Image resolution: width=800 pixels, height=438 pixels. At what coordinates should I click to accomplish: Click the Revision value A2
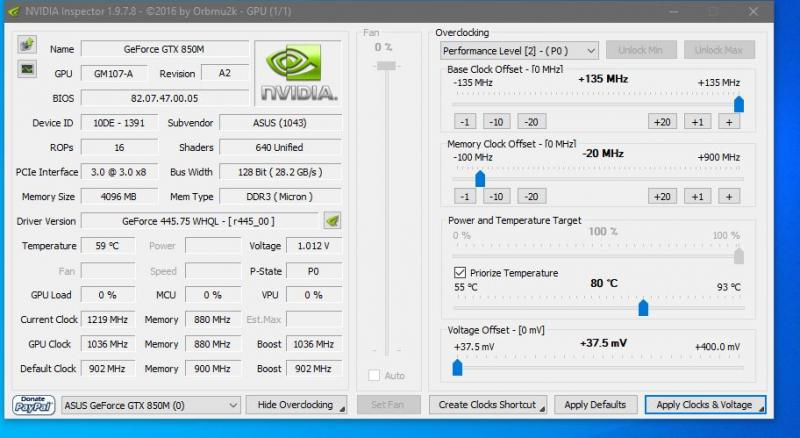coord(225,73)
